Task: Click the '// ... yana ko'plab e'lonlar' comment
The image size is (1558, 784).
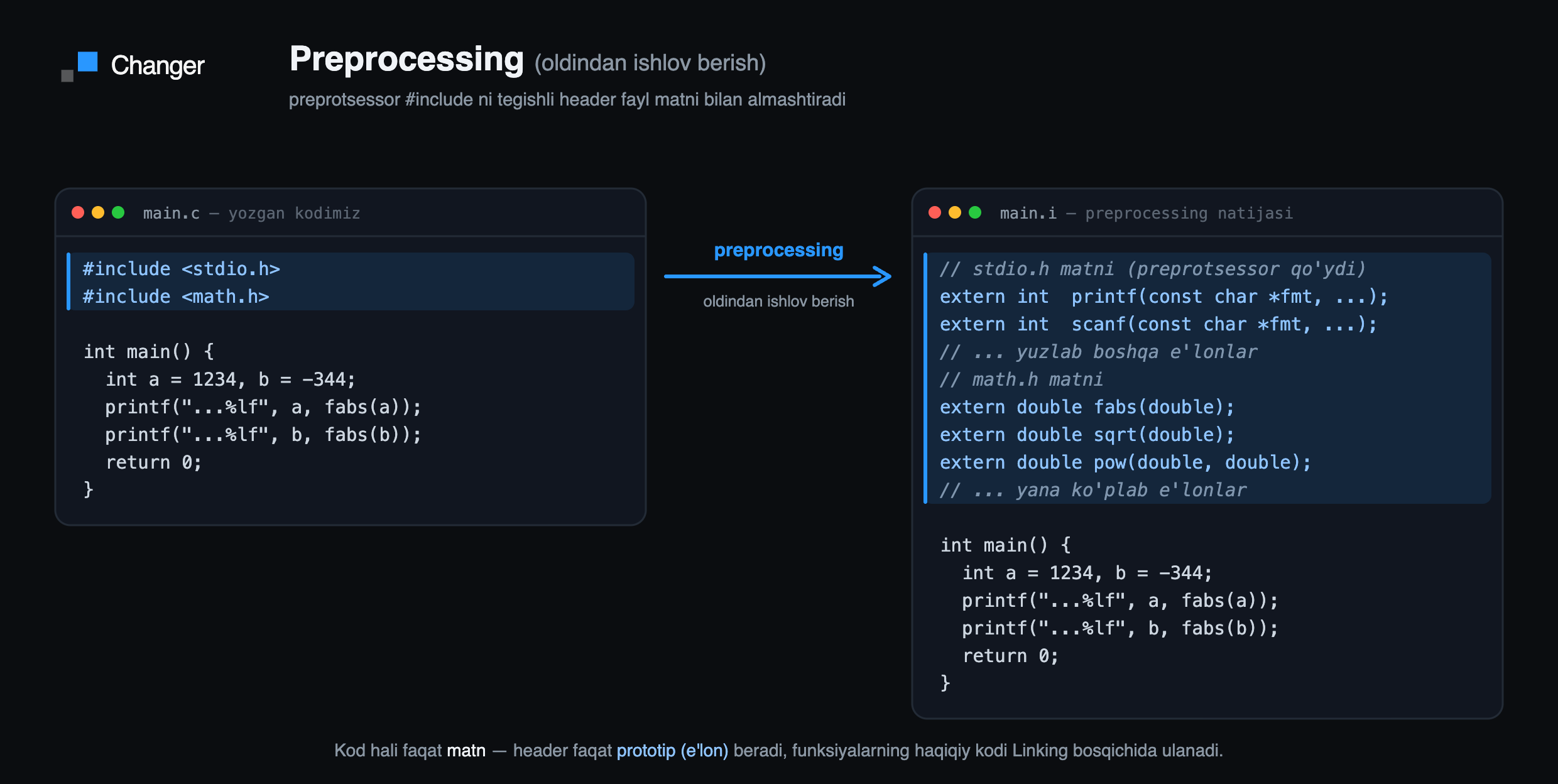Action: tap(1093, 490)
